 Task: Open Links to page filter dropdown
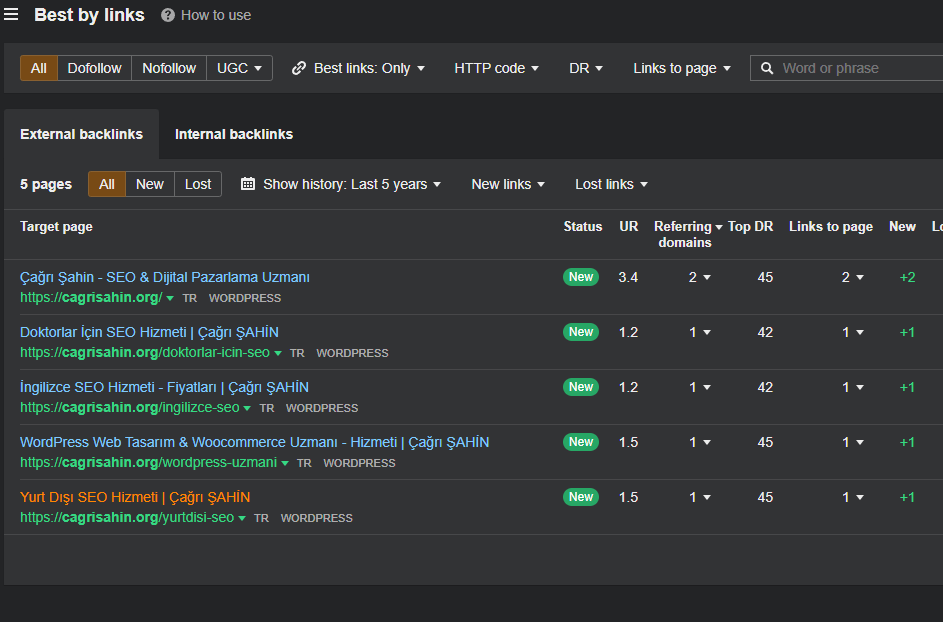682,68
